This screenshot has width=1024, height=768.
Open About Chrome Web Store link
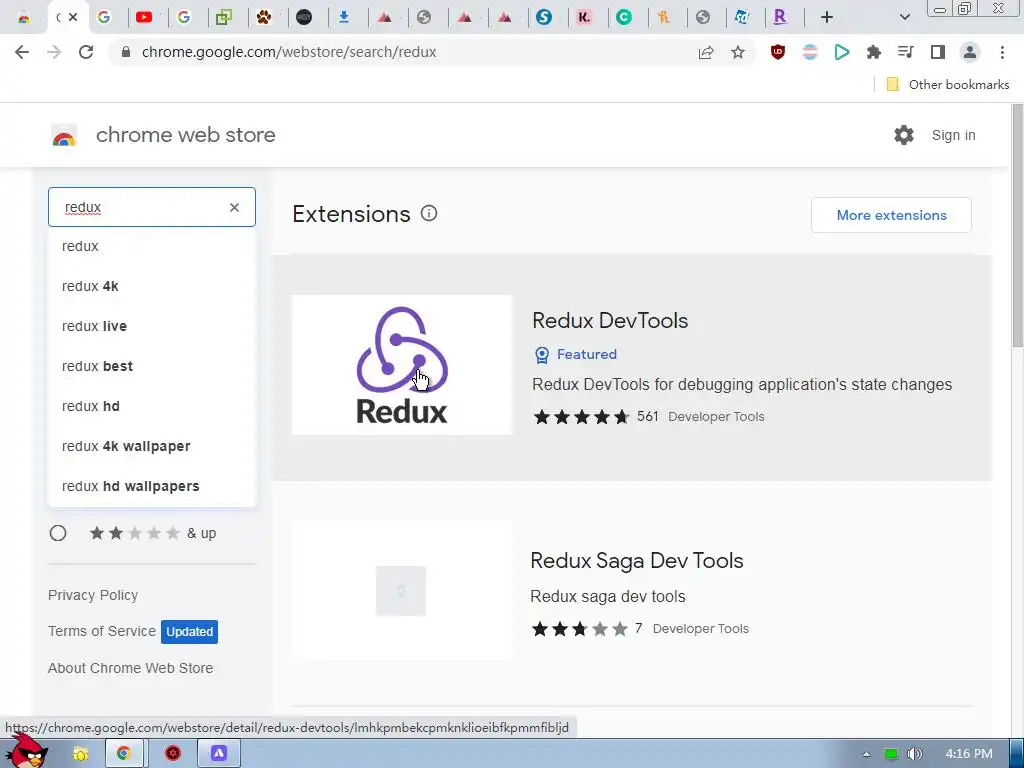[x=130, y=668]
